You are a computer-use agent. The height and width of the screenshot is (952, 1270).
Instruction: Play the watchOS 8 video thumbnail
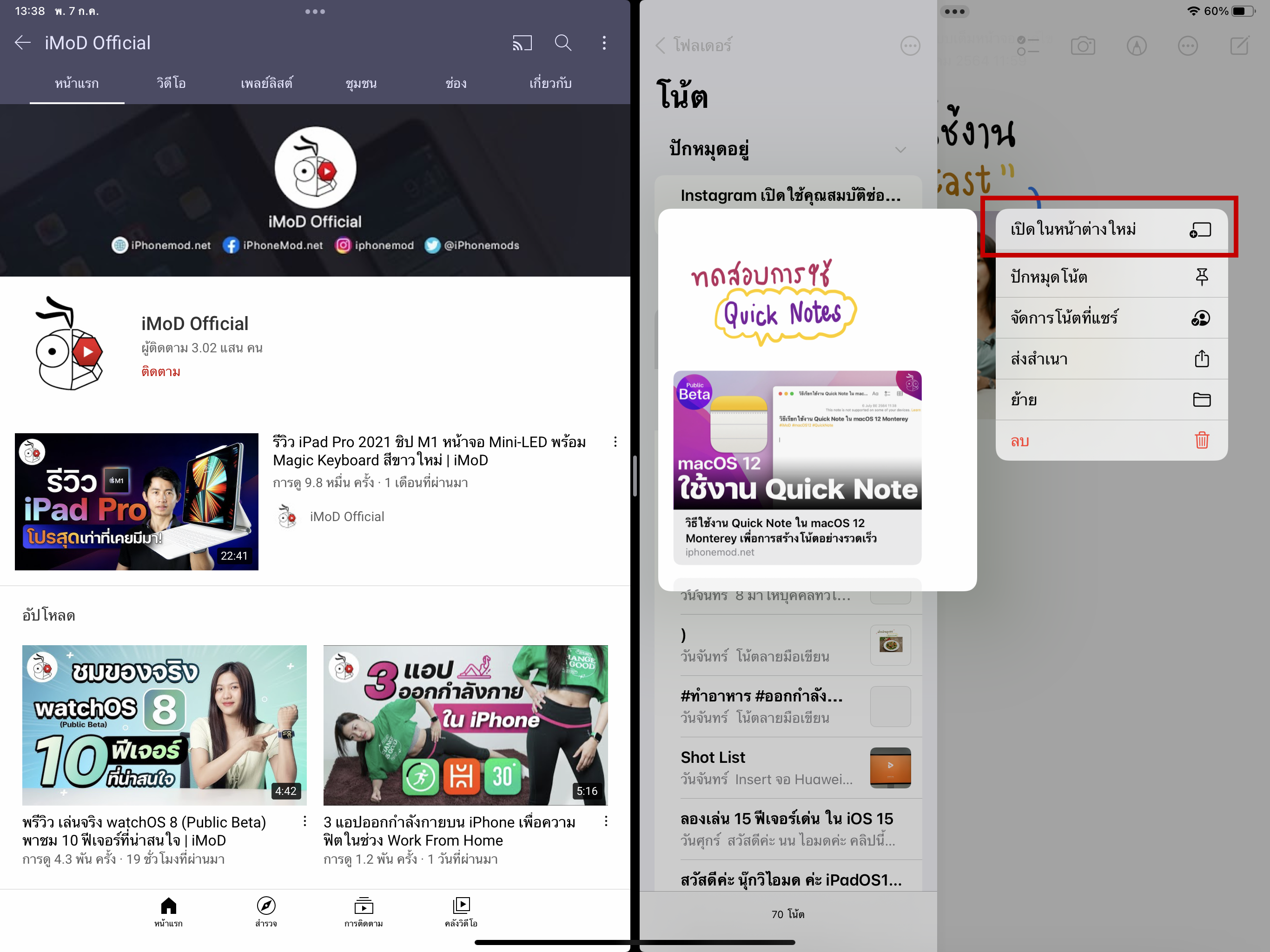(164, 725)
